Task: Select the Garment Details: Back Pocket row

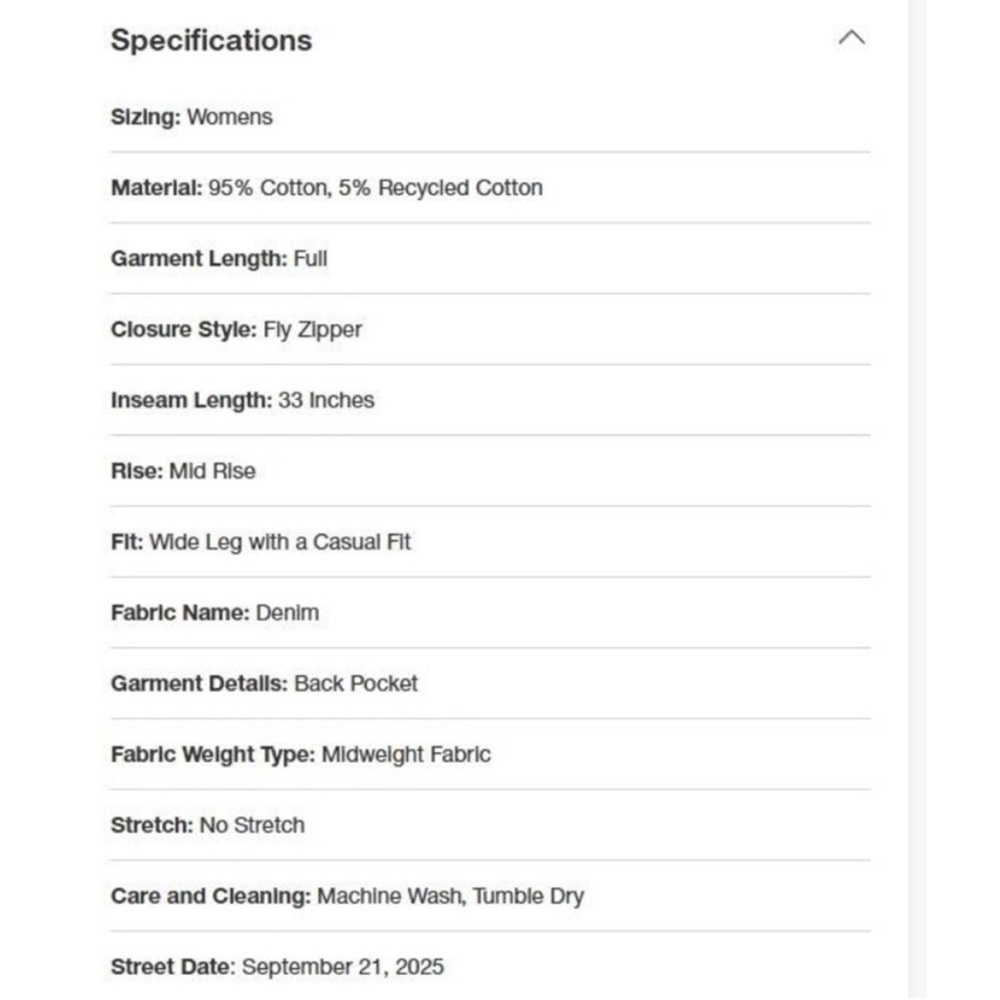Action: (490, 683)
